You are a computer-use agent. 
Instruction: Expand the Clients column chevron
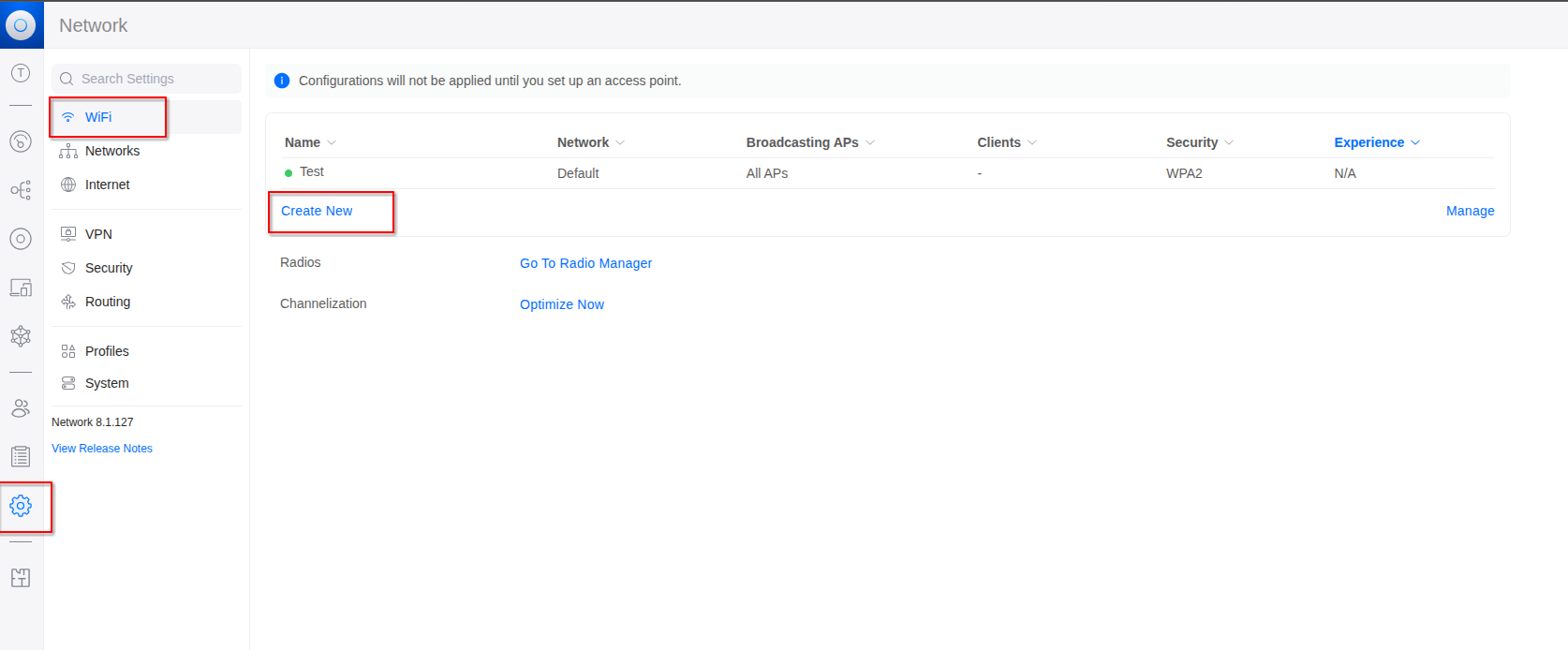pyautogui.click(x=1032, y=143)
